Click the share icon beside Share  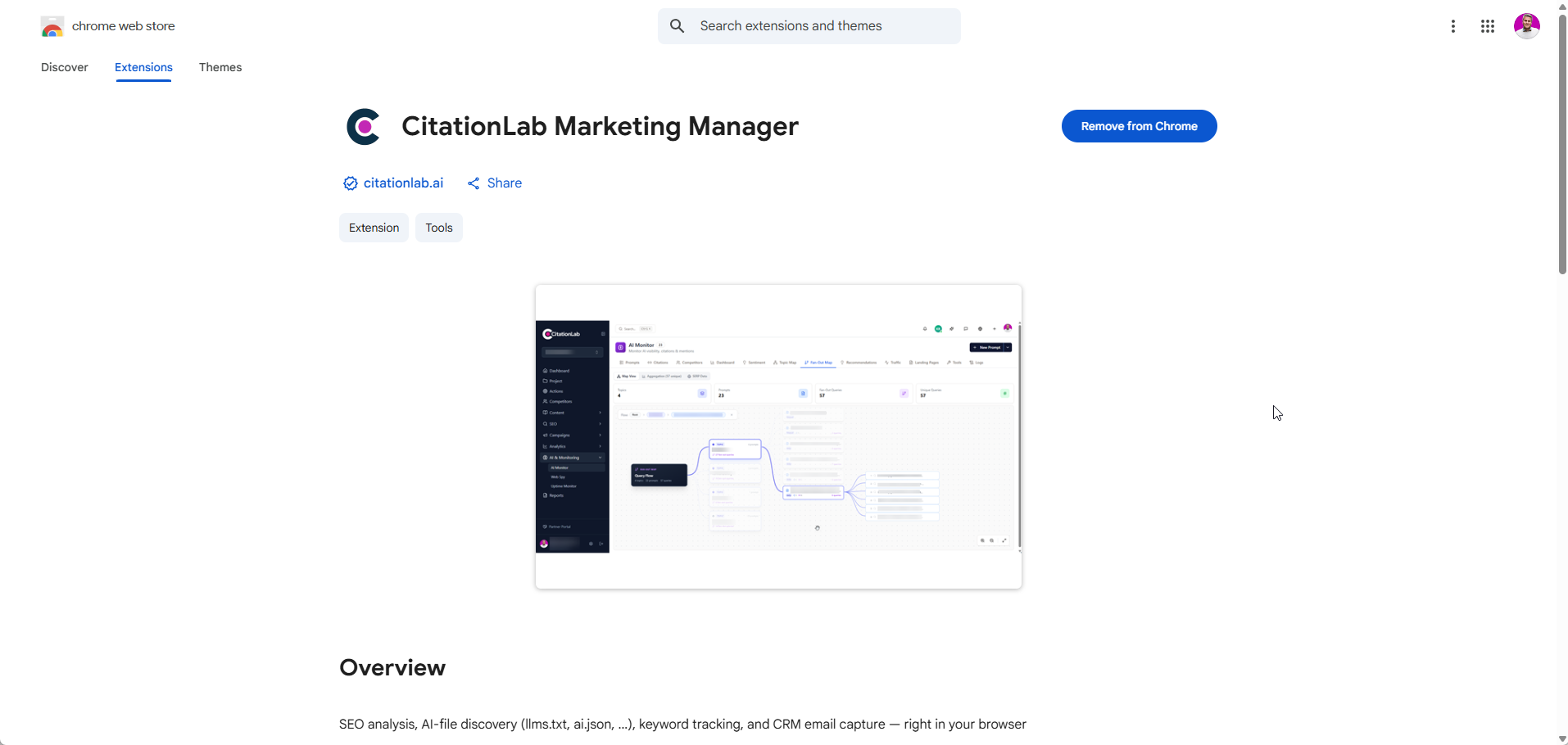(x=474, y=183)
